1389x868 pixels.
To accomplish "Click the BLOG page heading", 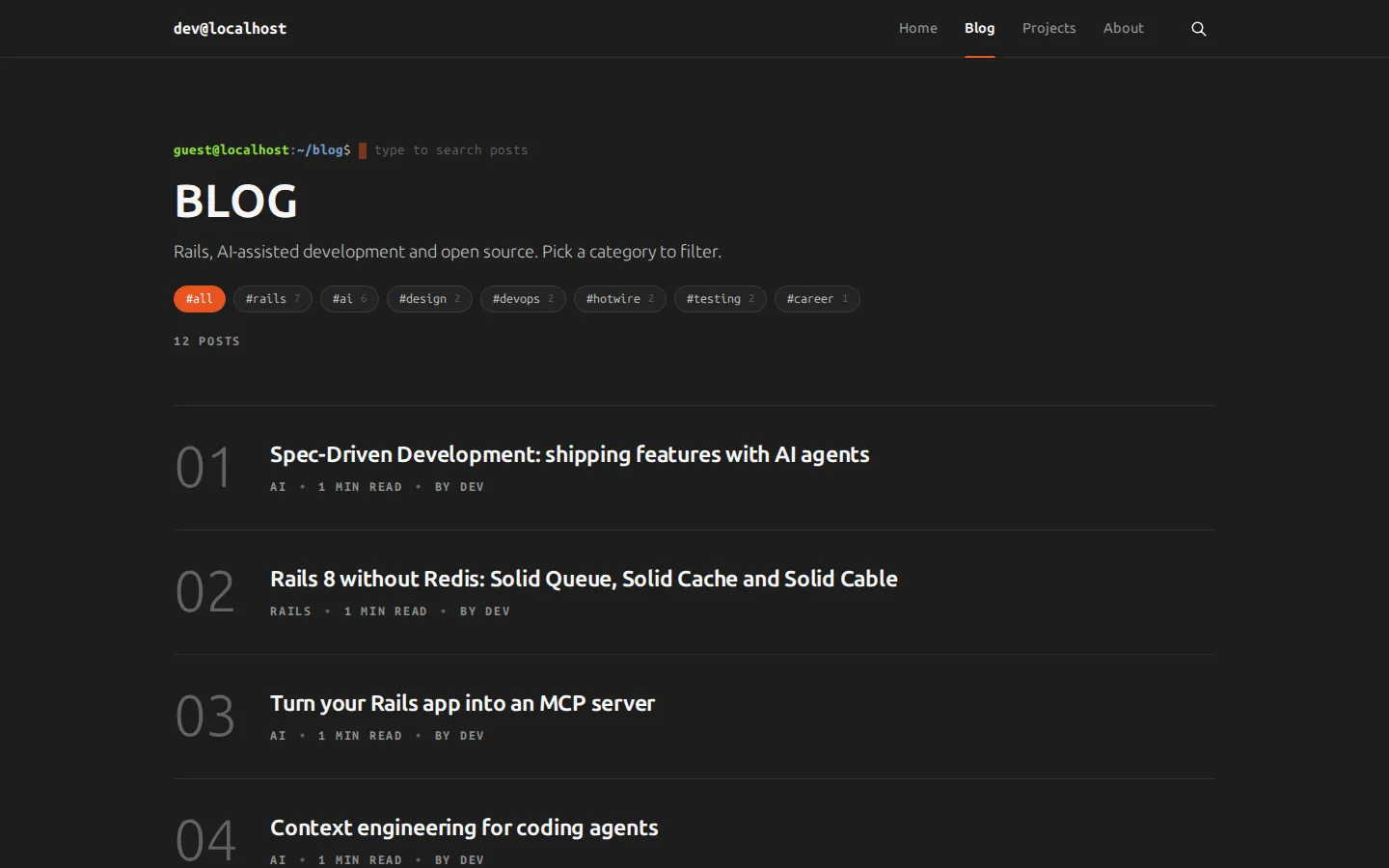I will (x=235, y=202).
